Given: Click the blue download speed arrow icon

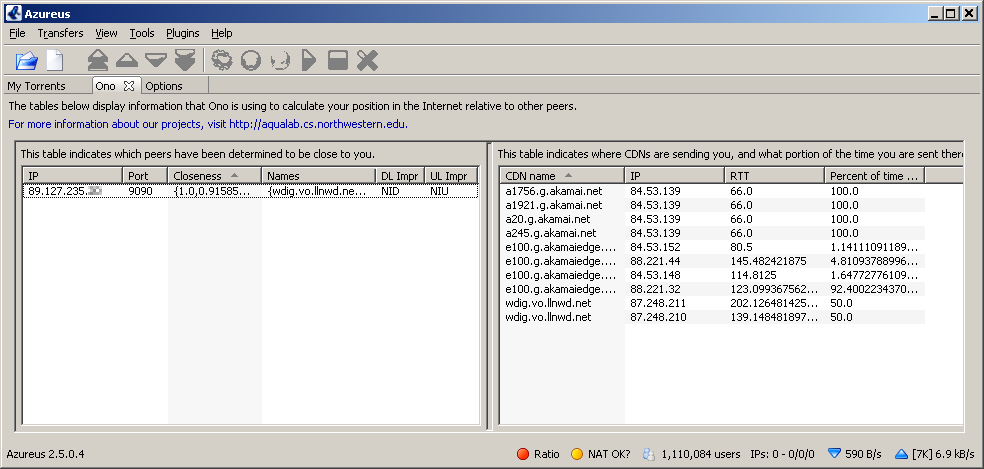Looking at the screenshot, I should pos(834,453).
